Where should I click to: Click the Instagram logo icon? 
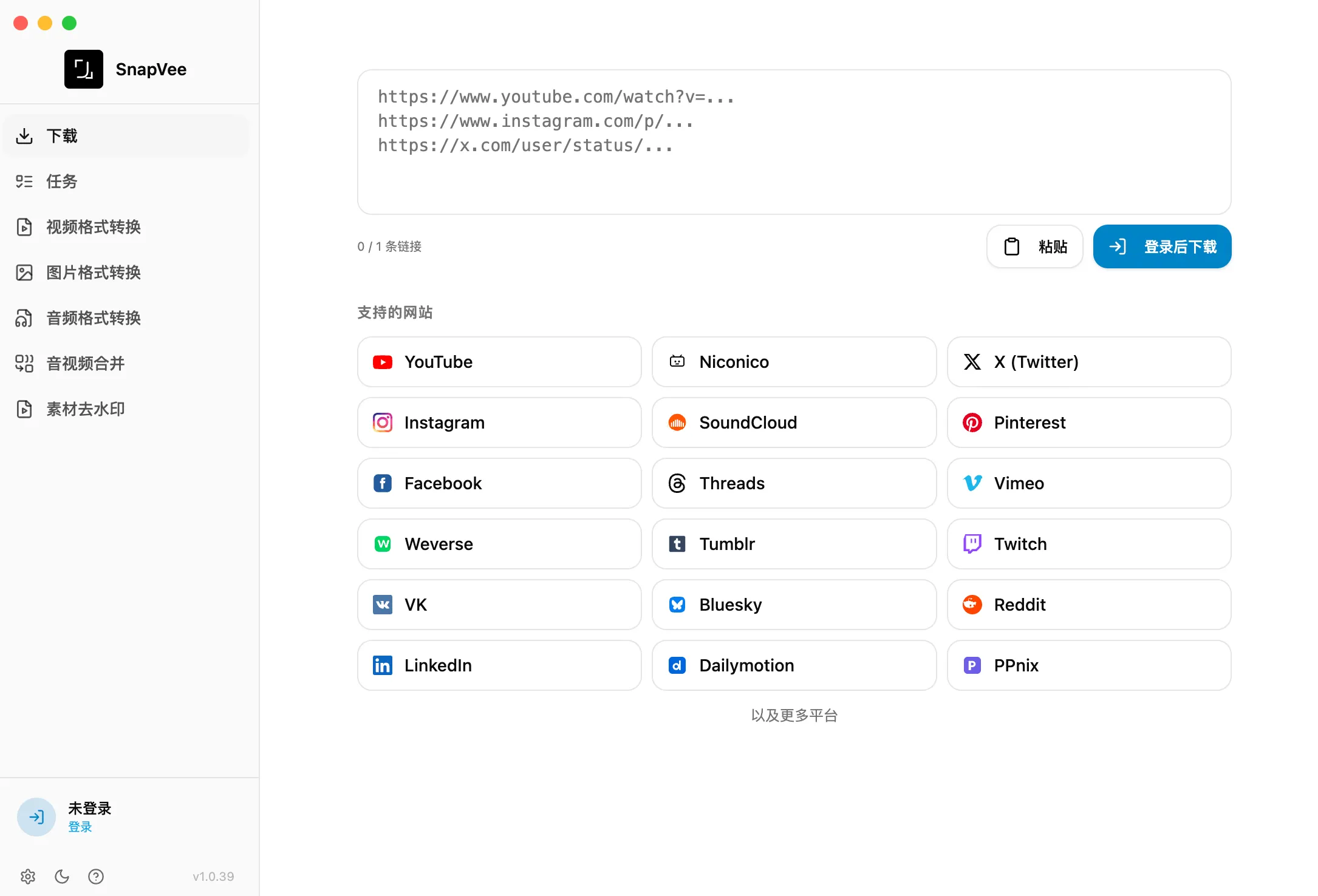[x=383, y=423]
